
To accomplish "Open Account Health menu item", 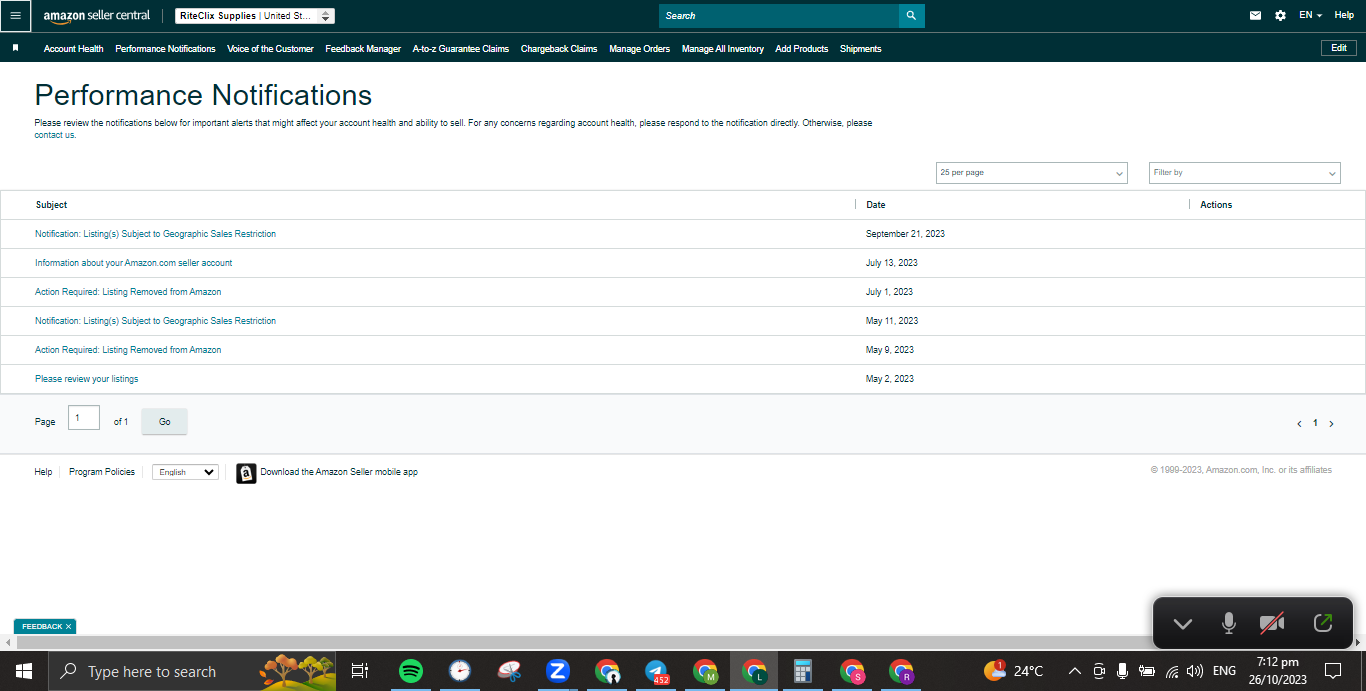I will coord(73,49).
